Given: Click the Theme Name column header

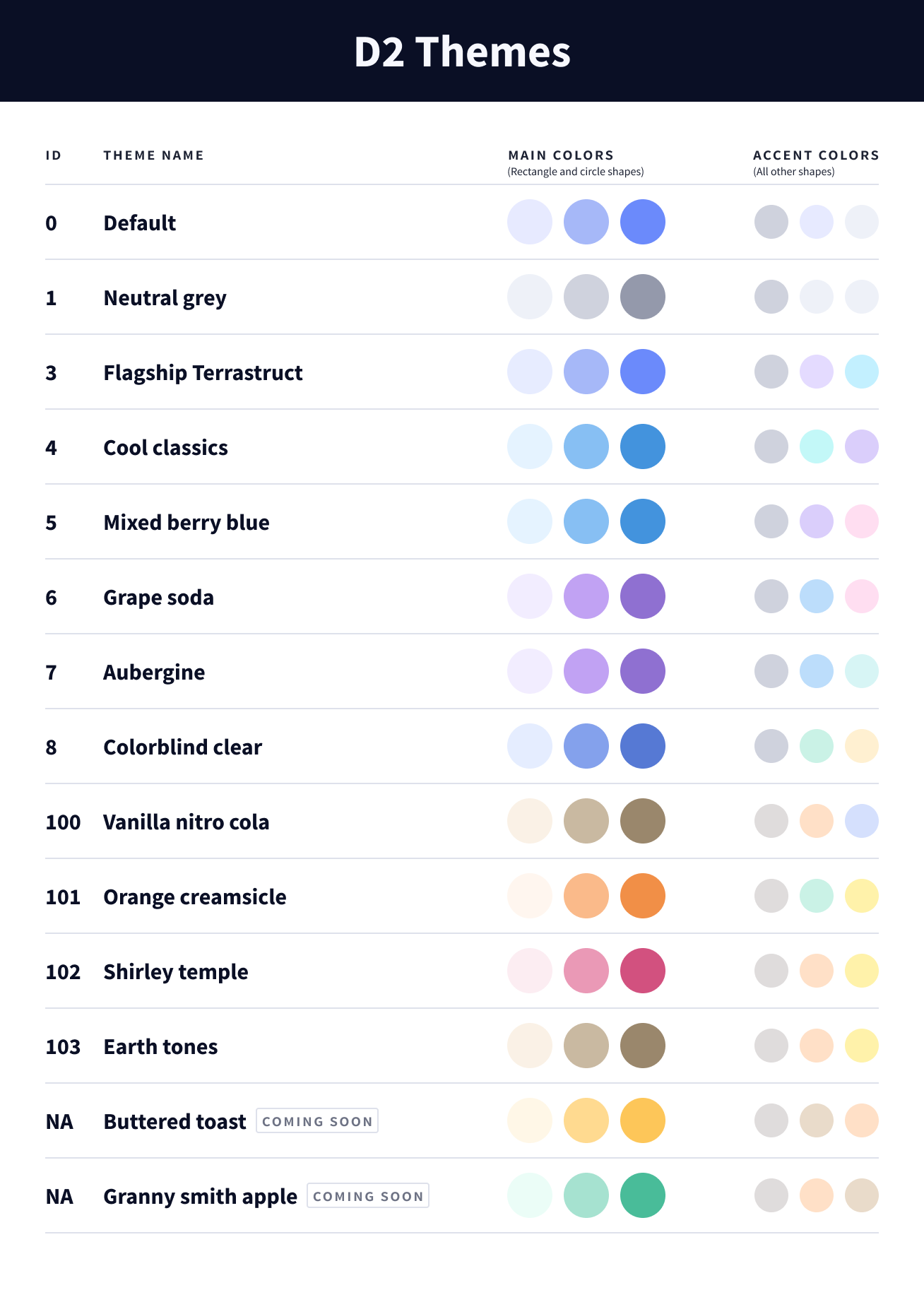Looking at the screenshot, I should pos(153,155).
